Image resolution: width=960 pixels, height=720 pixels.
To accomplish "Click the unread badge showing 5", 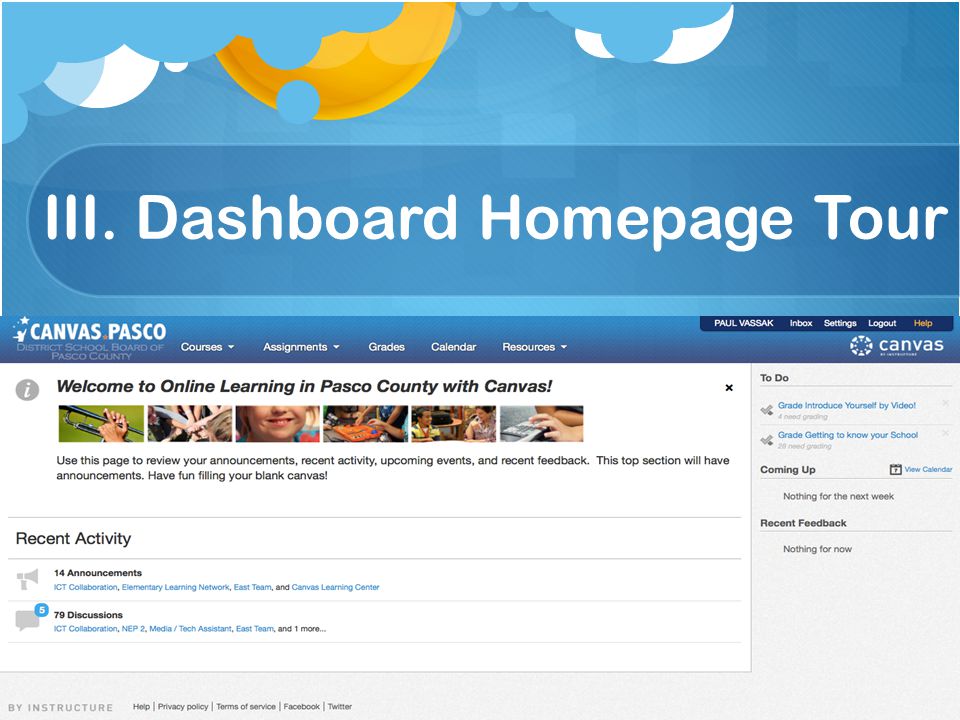I will [41, 610].
